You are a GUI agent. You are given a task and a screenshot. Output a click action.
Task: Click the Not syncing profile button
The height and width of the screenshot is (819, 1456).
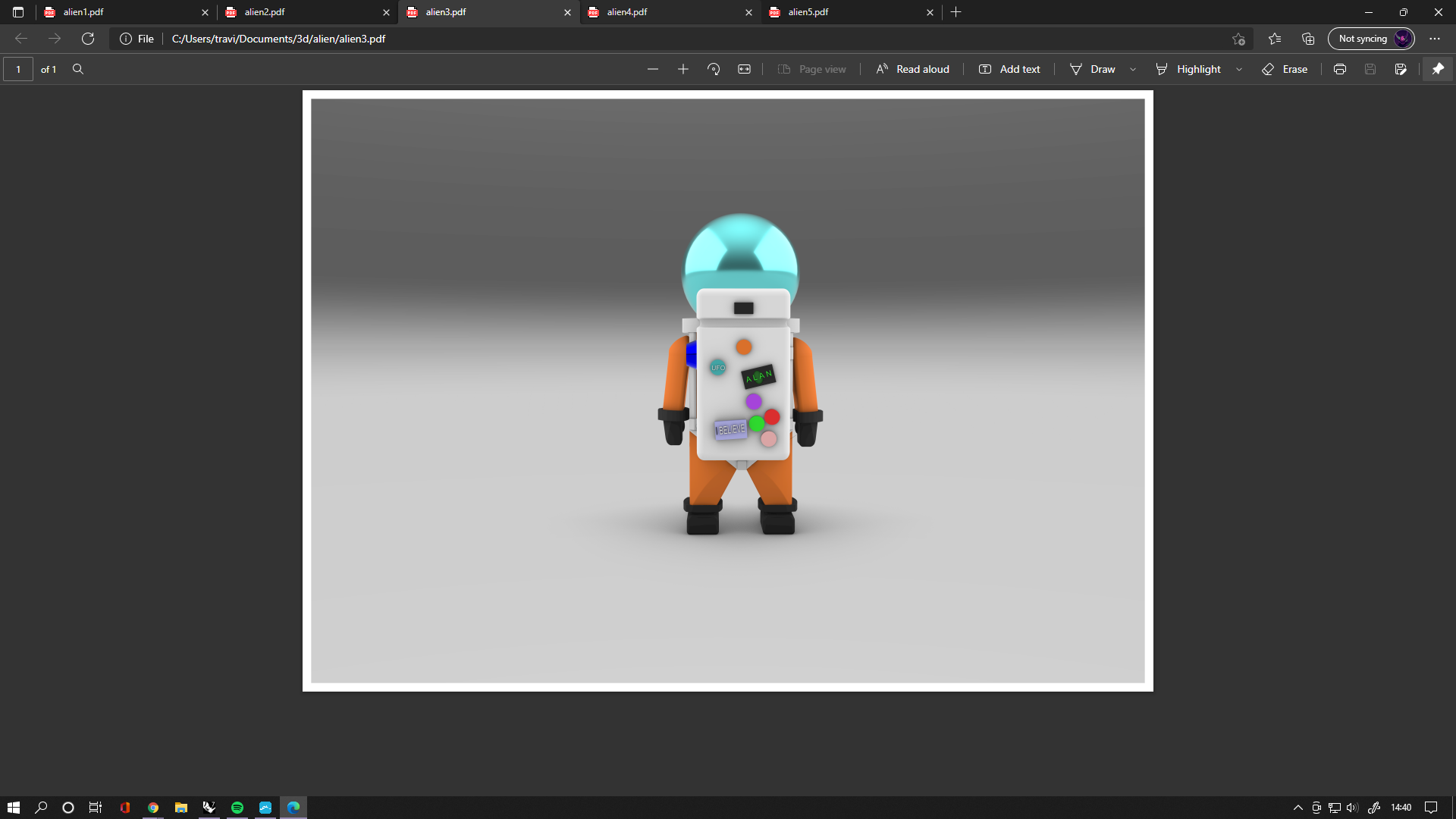[x=1371, y=39]
